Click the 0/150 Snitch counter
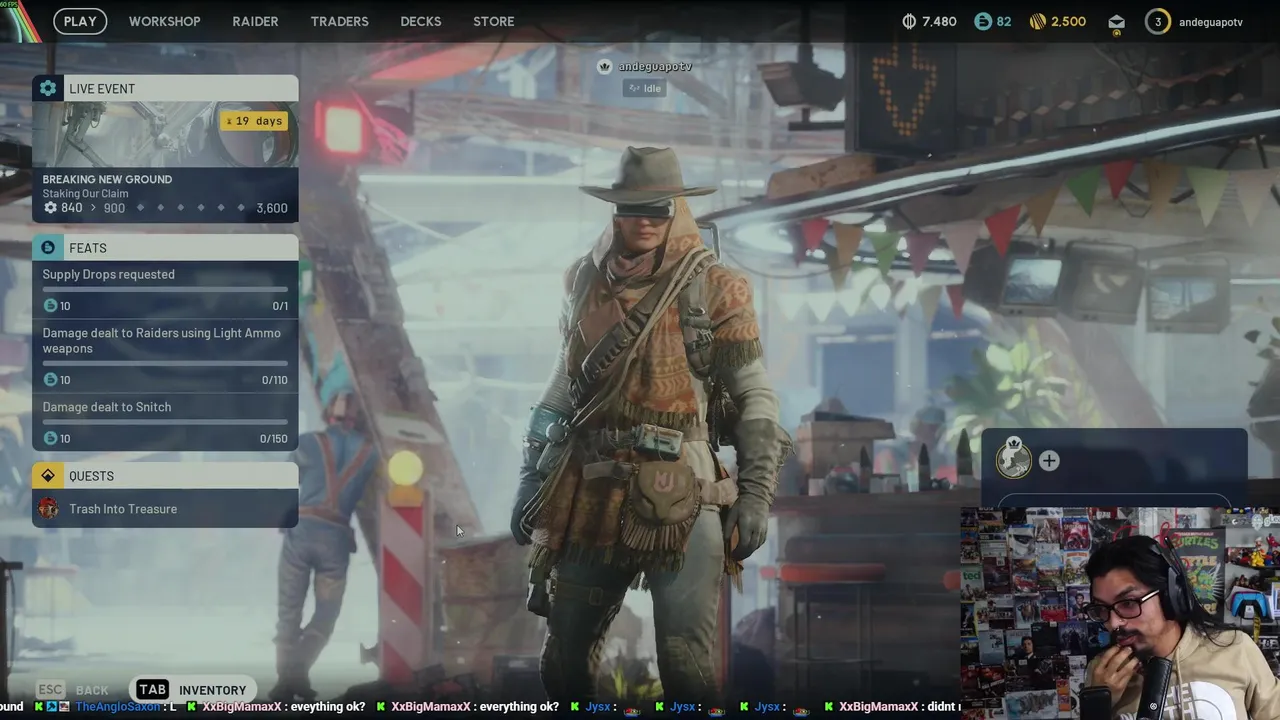 (x=273, y=439)
